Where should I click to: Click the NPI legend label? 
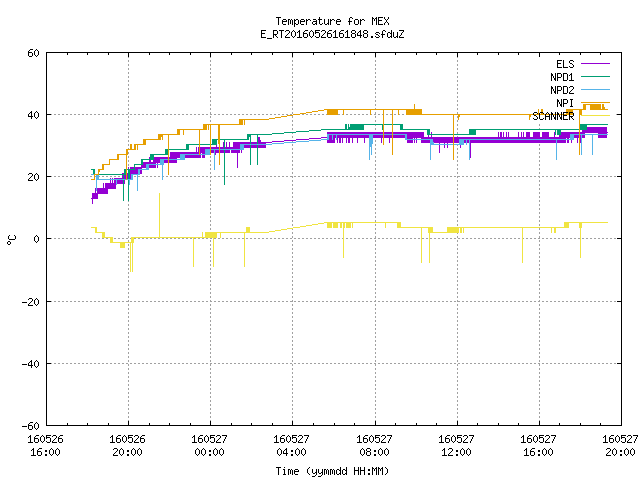click(565, 103)
